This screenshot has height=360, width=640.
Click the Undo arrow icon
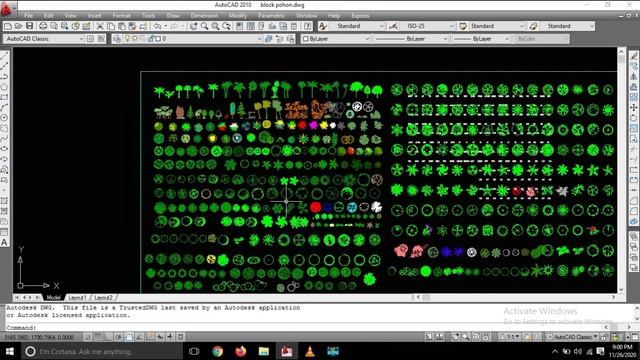[x=157, y=26]
